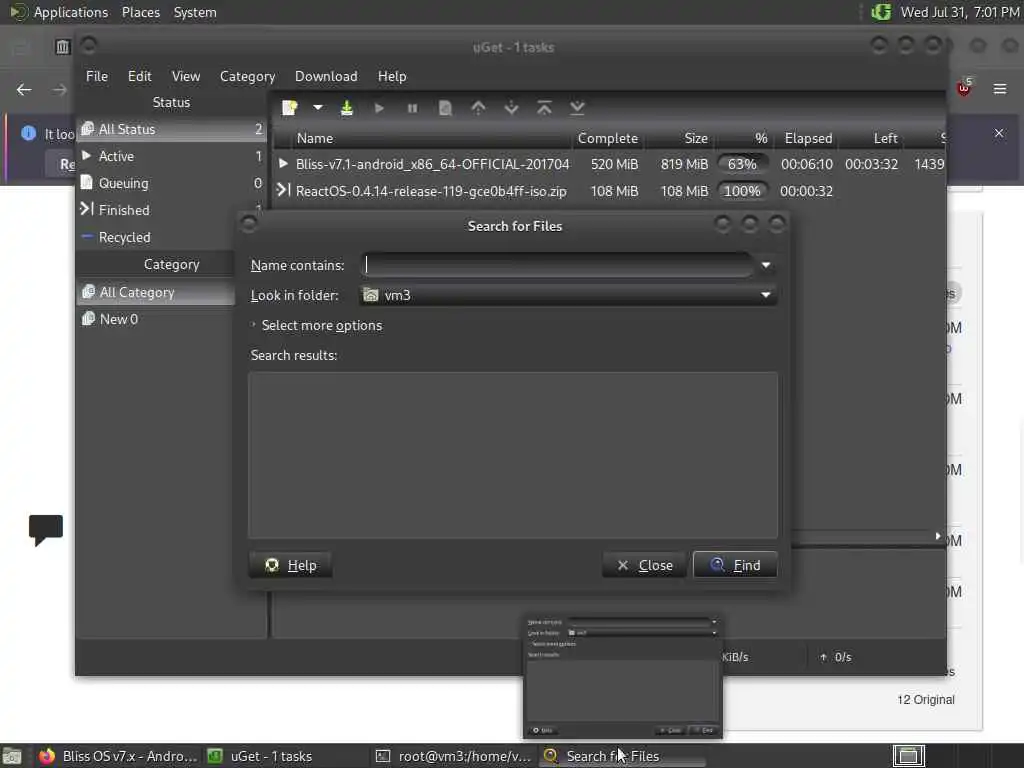Image resolution: width=1024 pixels, height=768 pixels.
Task: Click the uGet tray icon in top panel
Action: [x=881, y=12]
